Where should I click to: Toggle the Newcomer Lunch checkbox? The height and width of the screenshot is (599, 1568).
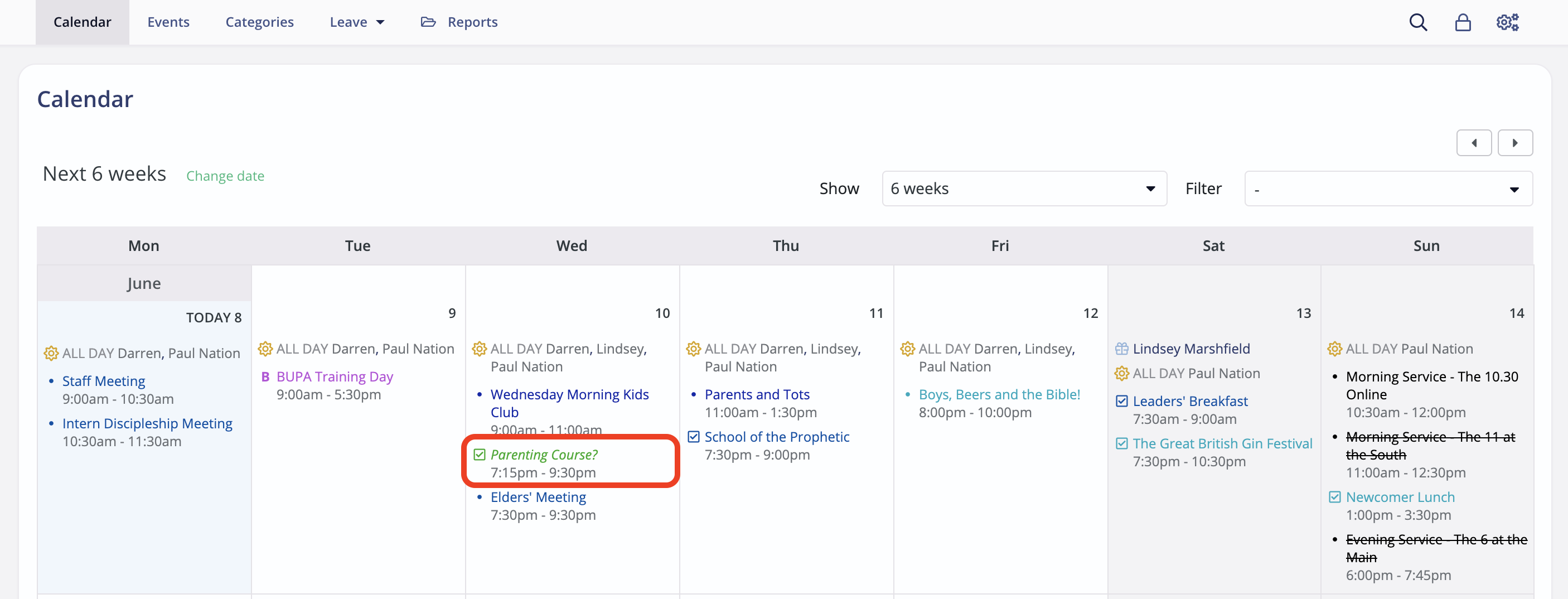click(x=1334, y=497)
